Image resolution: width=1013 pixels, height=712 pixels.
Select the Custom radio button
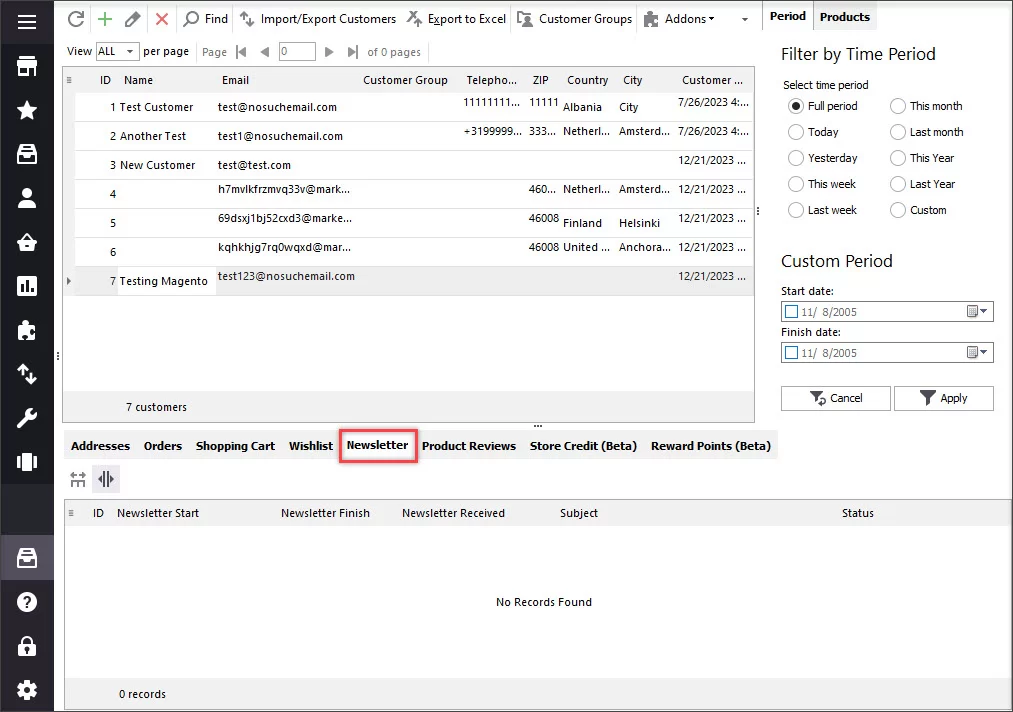click(898, 210)
